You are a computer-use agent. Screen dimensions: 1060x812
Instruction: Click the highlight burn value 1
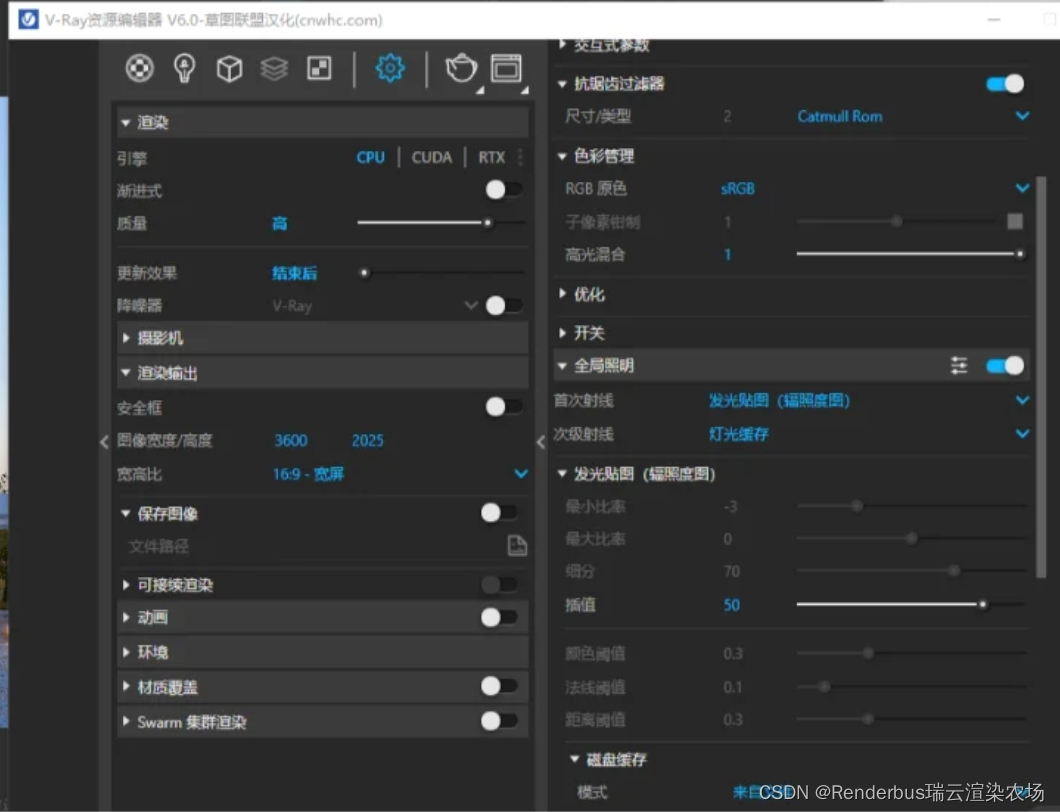727,255
